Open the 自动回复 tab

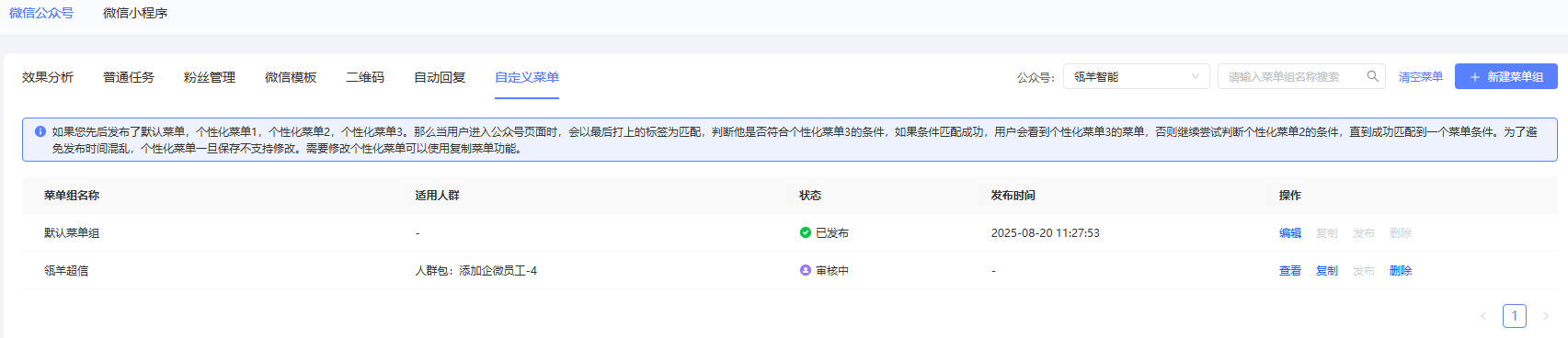[x=440, y=77]
